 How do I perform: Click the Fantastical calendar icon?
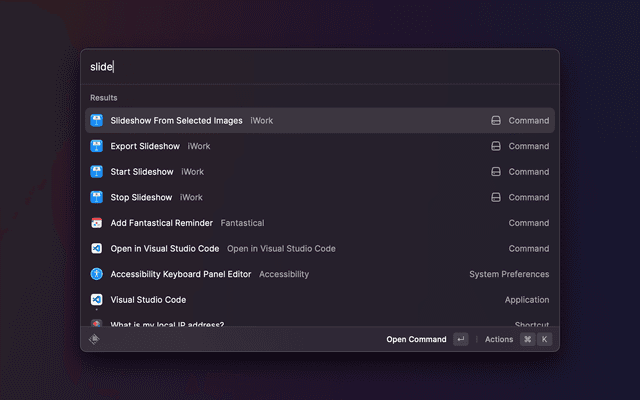point(97,223)
